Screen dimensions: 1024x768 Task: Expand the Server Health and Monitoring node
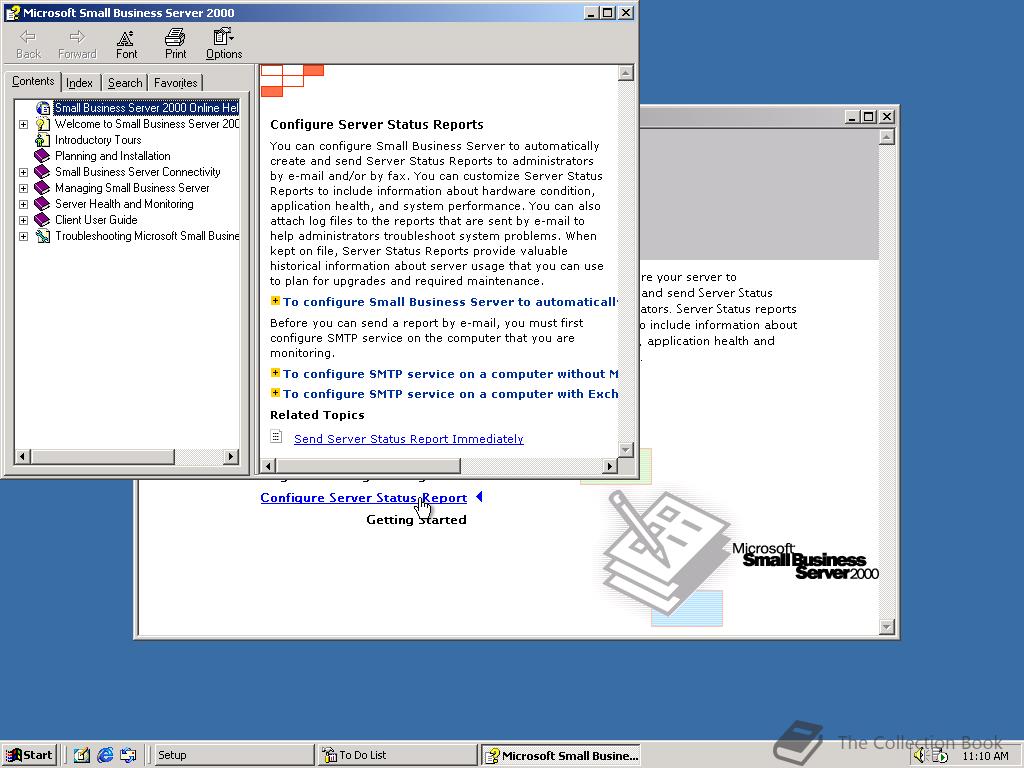point(24,204)
